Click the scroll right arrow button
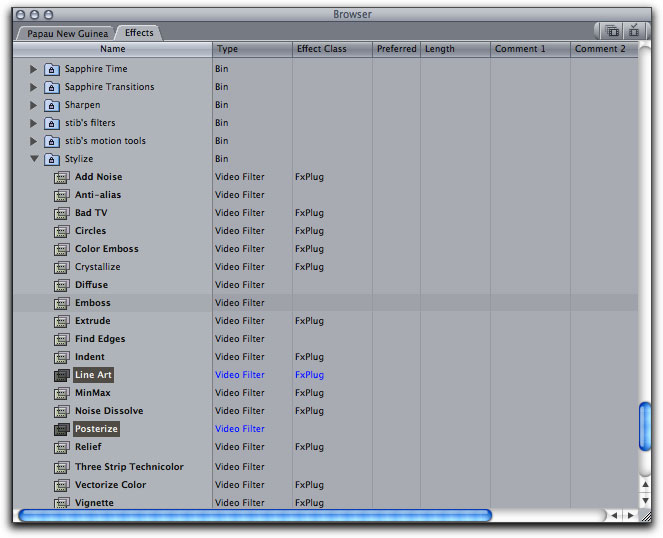 point(630,516)
